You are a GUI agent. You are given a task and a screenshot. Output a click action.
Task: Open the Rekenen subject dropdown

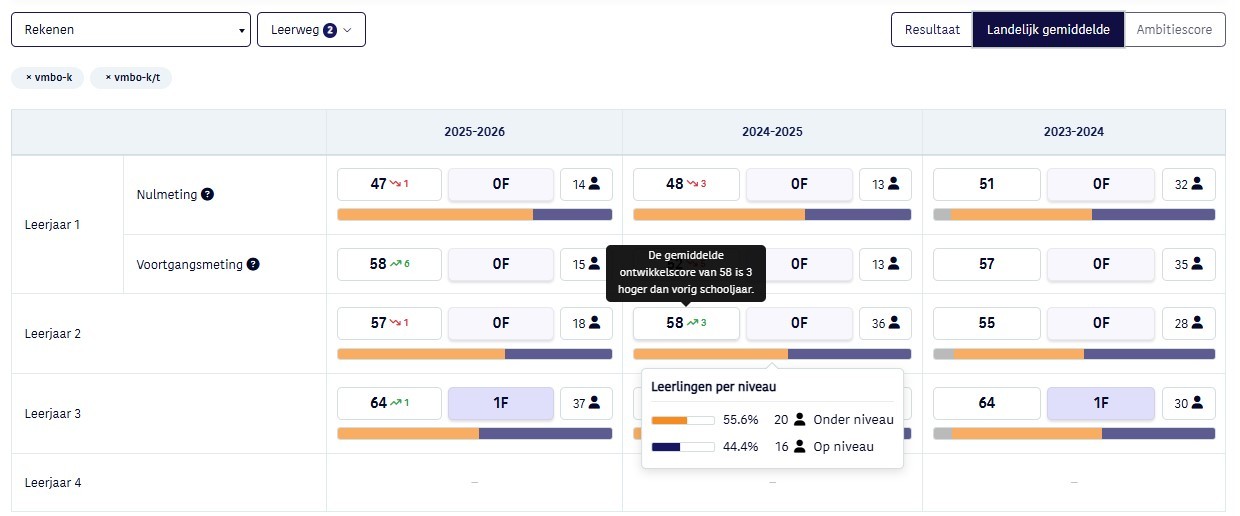click(130, 29)
